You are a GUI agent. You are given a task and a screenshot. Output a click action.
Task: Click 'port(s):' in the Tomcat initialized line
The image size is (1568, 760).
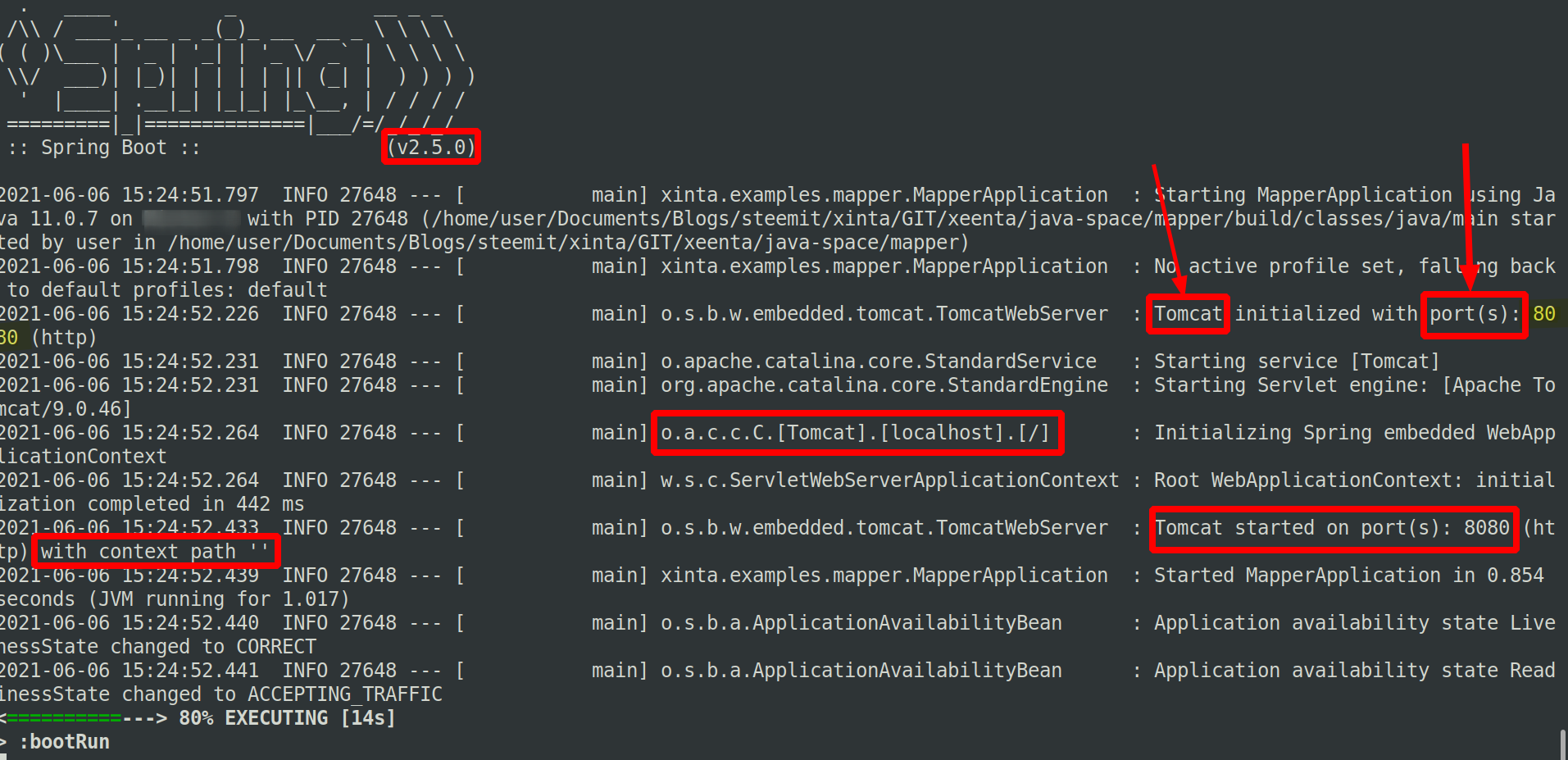point(1475,314)
